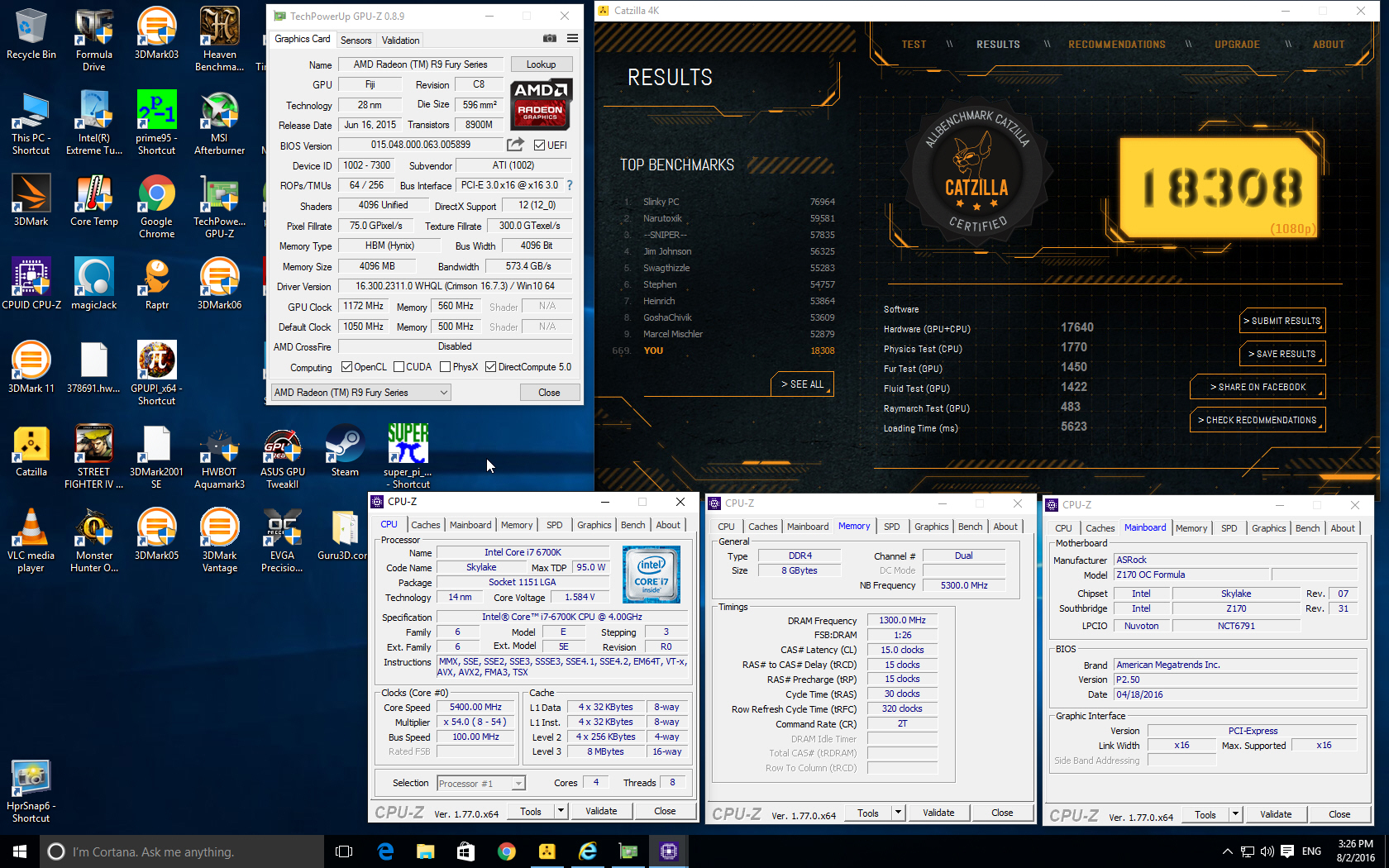The width and height of the screenshot is (1389, 868).
Task: Expand Tools dropdown arrow in CPU-Z Memory window
Action: (898, 813)
